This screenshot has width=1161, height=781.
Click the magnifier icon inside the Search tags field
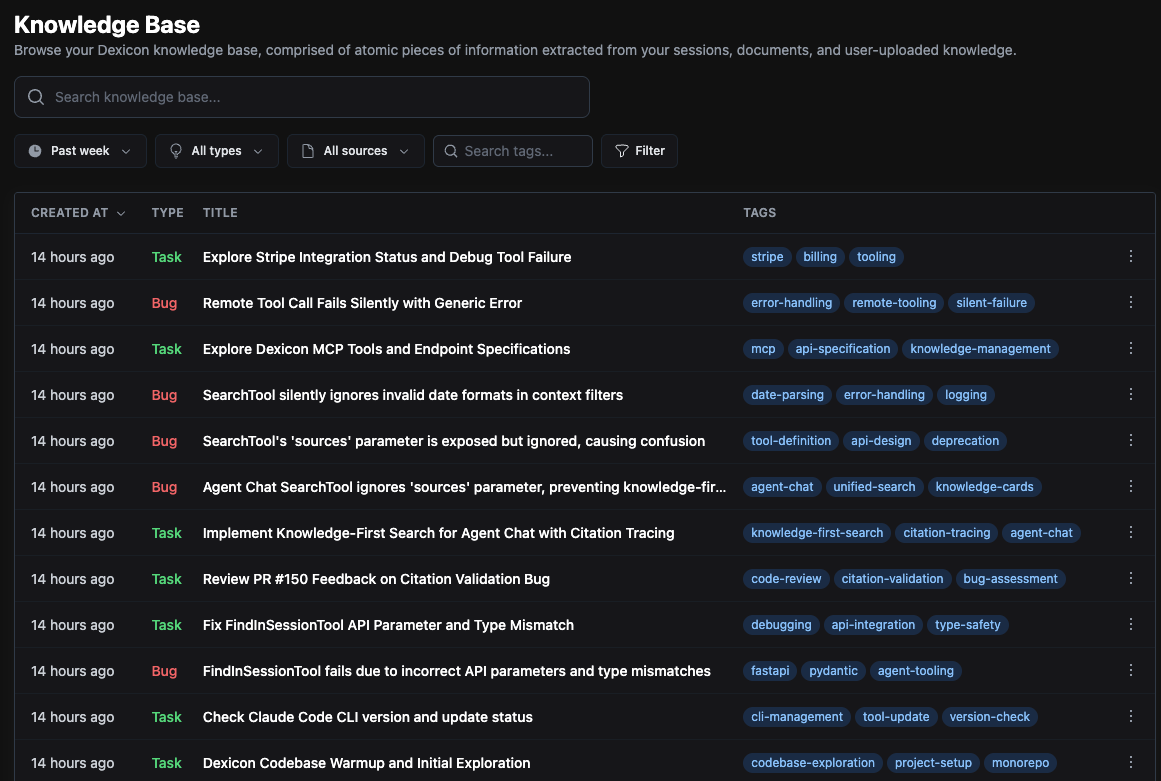pyautogui.click(x=450, y=150)
